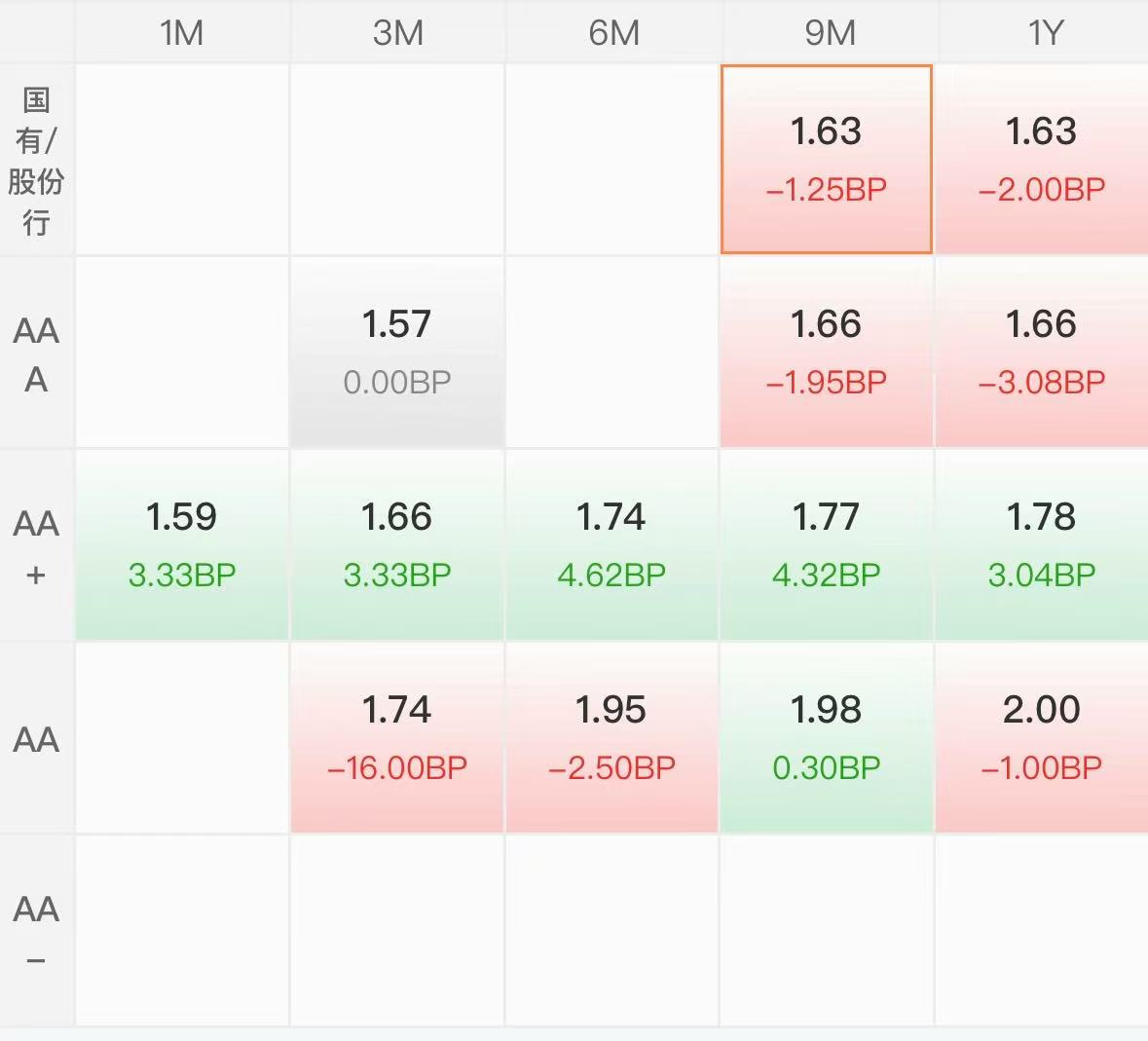This screenshot has width=1148, height=1041.
Task: Open highlighted 9M cell showing -1.25BP
Action: [x=827, y=159]
